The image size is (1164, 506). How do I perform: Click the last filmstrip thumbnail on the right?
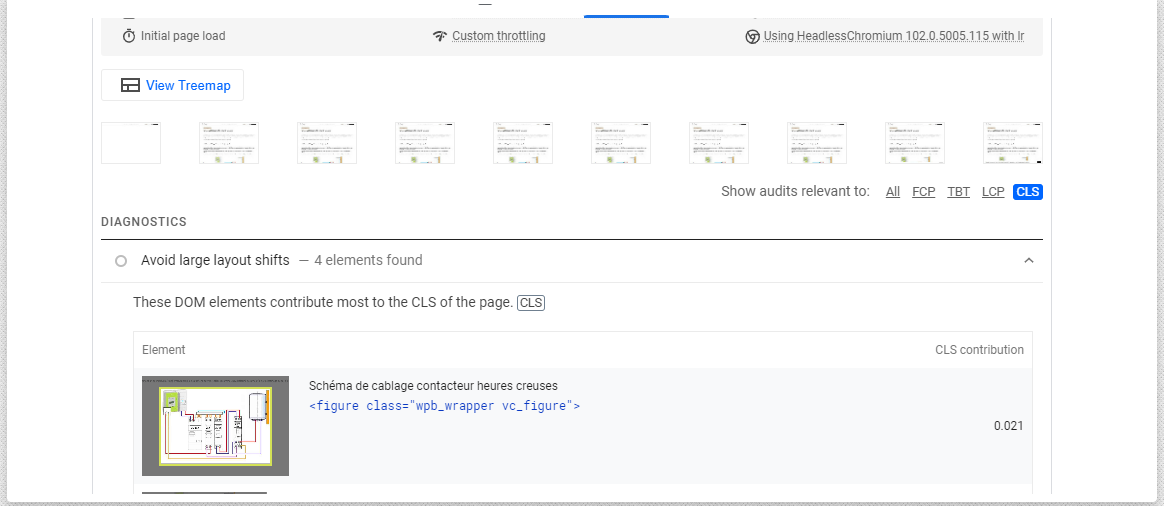[1012, 143]
